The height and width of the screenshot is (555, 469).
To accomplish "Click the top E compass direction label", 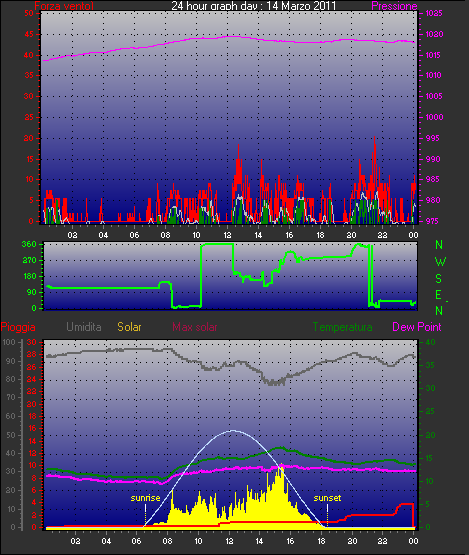I will pos(439,295).
